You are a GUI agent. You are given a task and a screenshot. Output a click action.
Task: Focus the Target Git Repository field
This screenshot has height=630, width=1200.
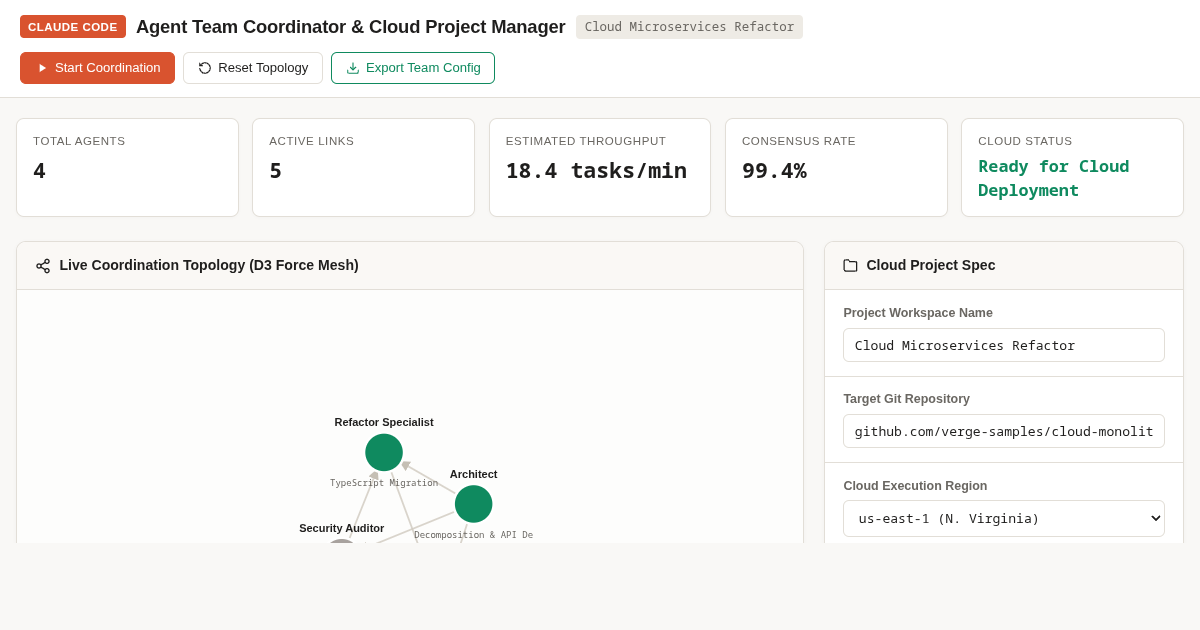(x=1004, y=431)
